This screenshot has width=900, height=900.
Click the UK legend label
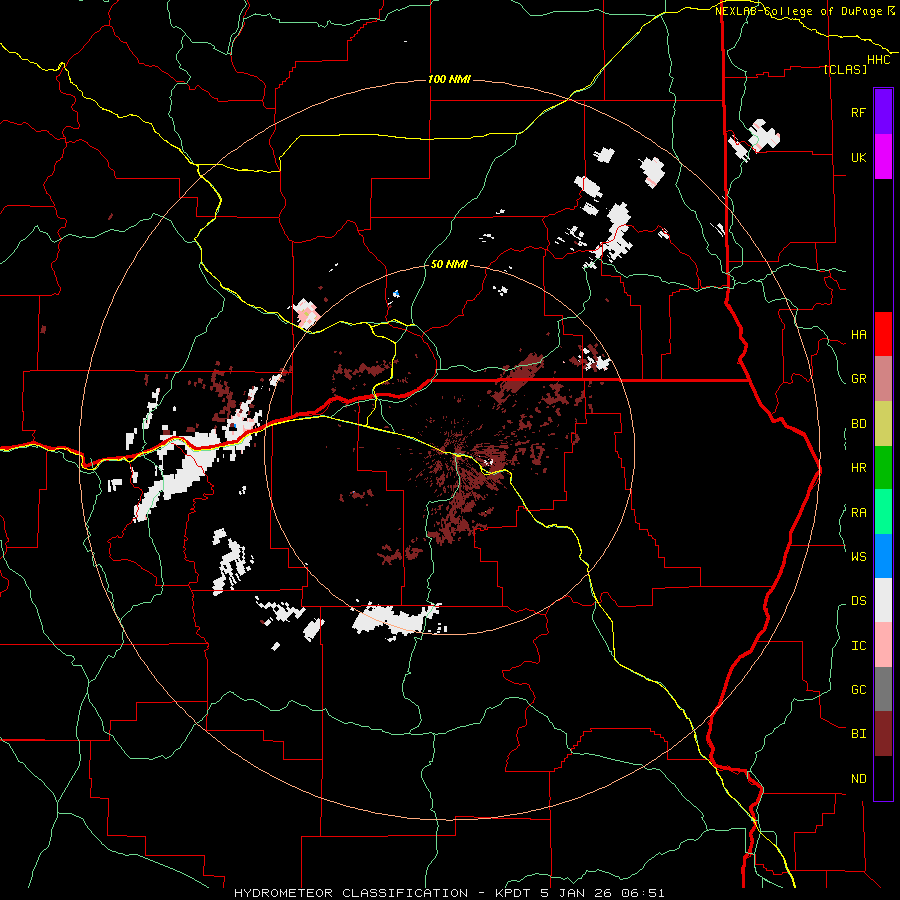pyautogui.click(x=859, y=157)
